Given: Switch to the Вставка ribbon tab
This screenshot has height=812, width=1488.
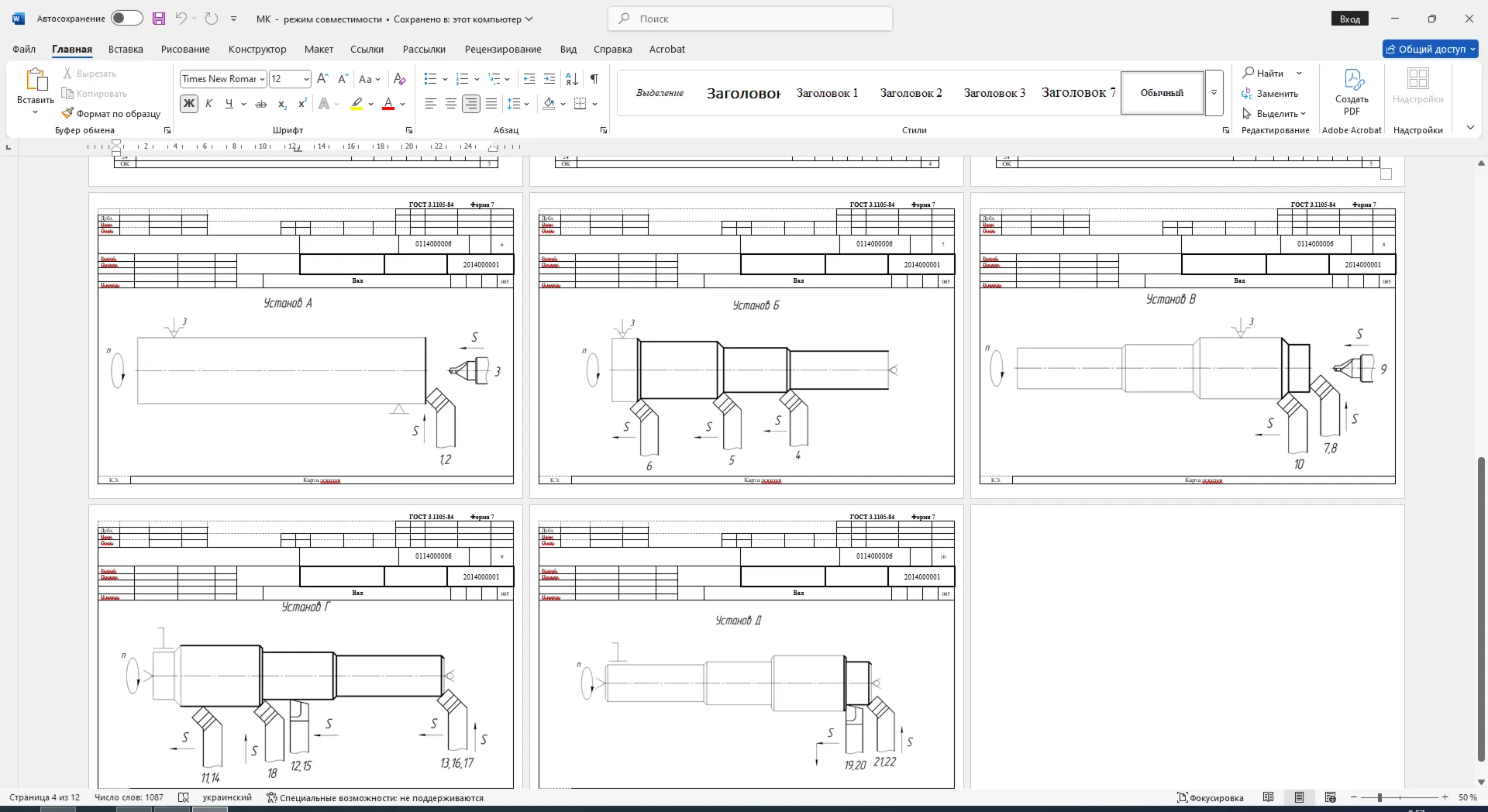Looking at the screenshot, I should coord(126,49).
